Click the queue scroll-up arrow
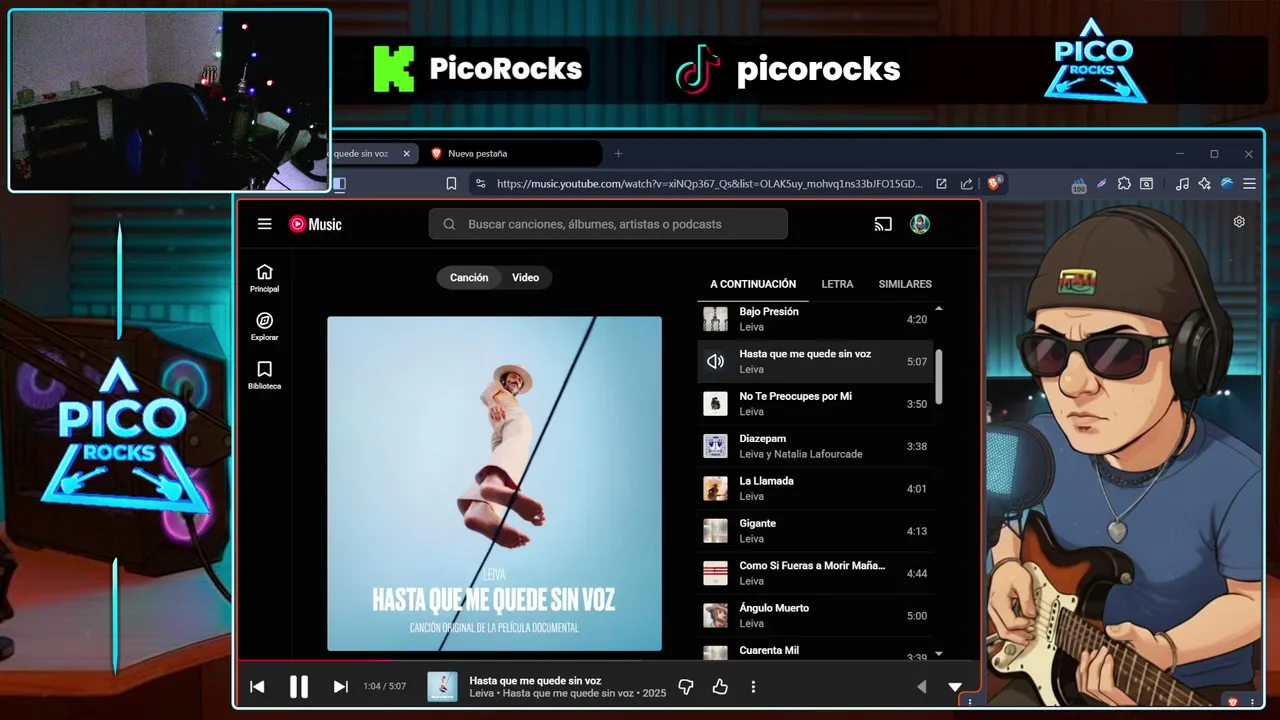Viewport: 1280px width, 720px height. [938, 309]
